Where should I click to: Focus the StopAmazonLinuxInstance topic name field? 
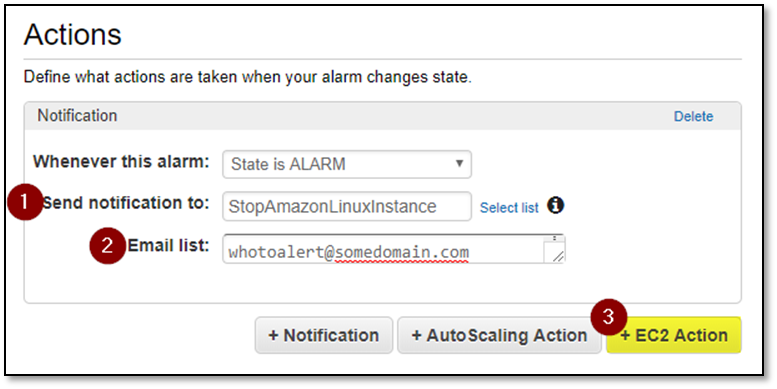click(x=347, y=206)
